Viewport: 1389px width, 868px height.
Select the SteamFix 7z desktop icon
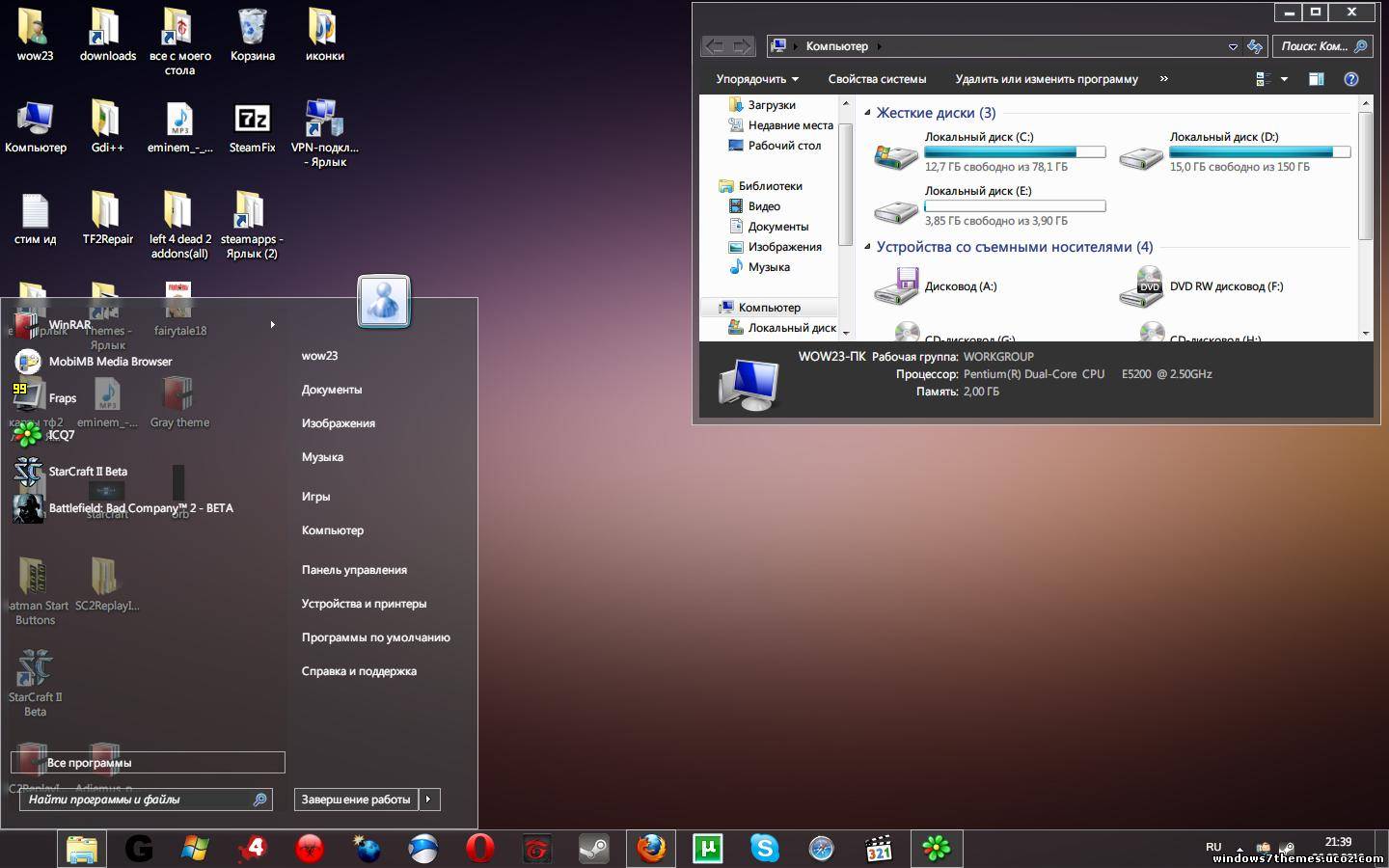252,127
